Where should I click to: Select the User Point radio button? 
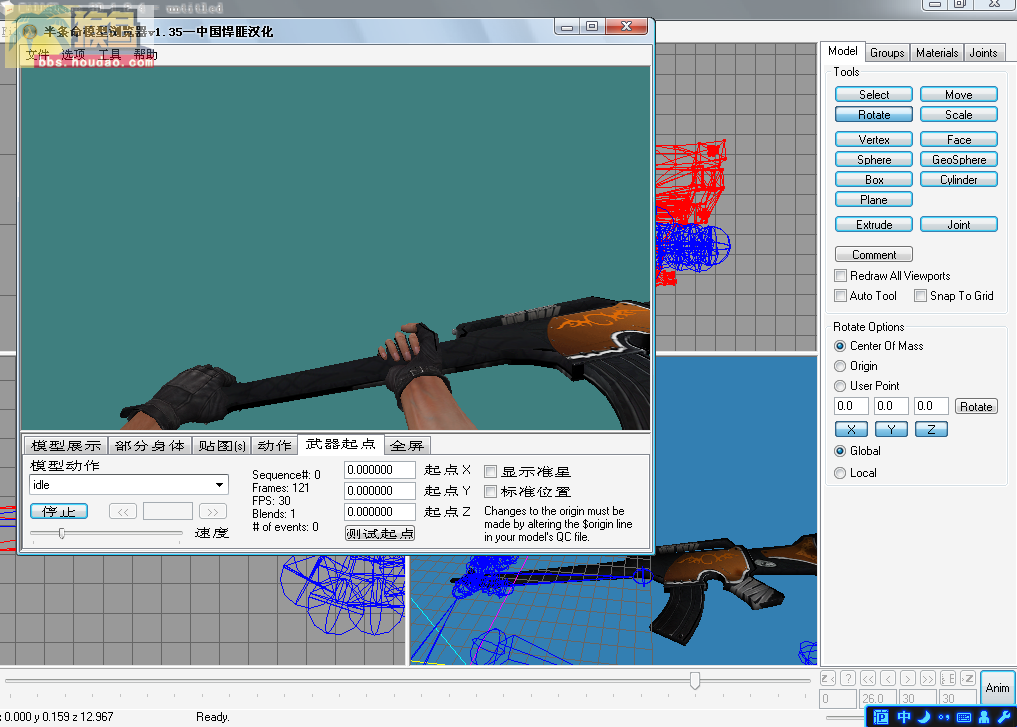[x=841, y=386]
